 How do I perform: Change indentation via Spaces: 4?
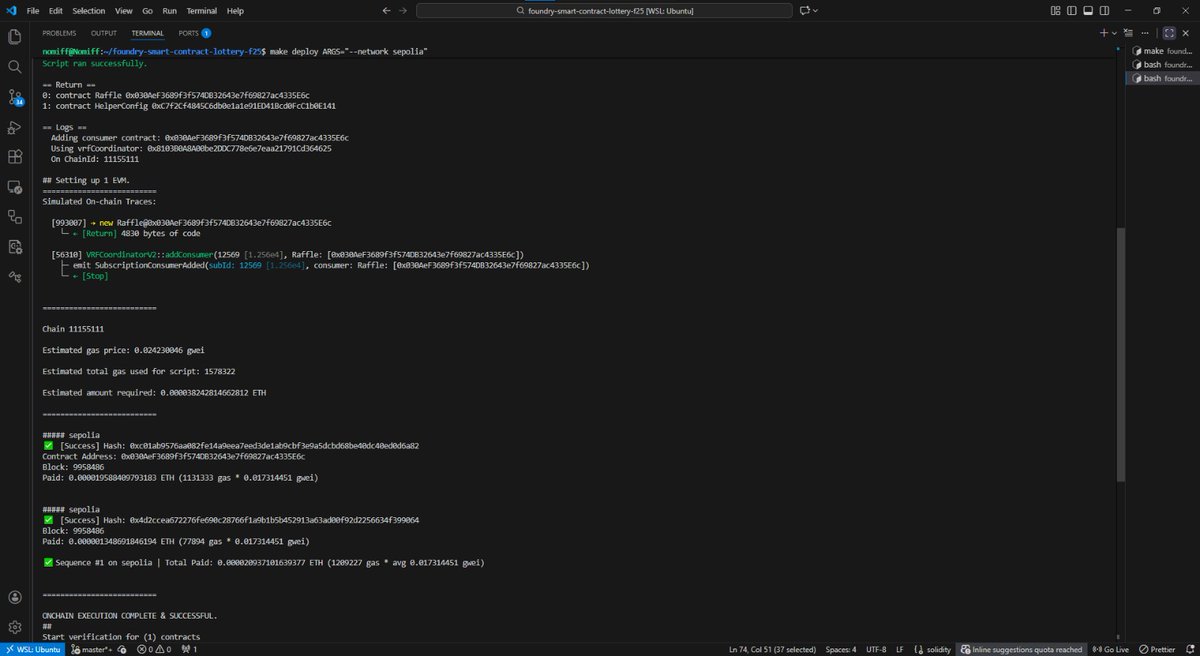coord(841,649)
